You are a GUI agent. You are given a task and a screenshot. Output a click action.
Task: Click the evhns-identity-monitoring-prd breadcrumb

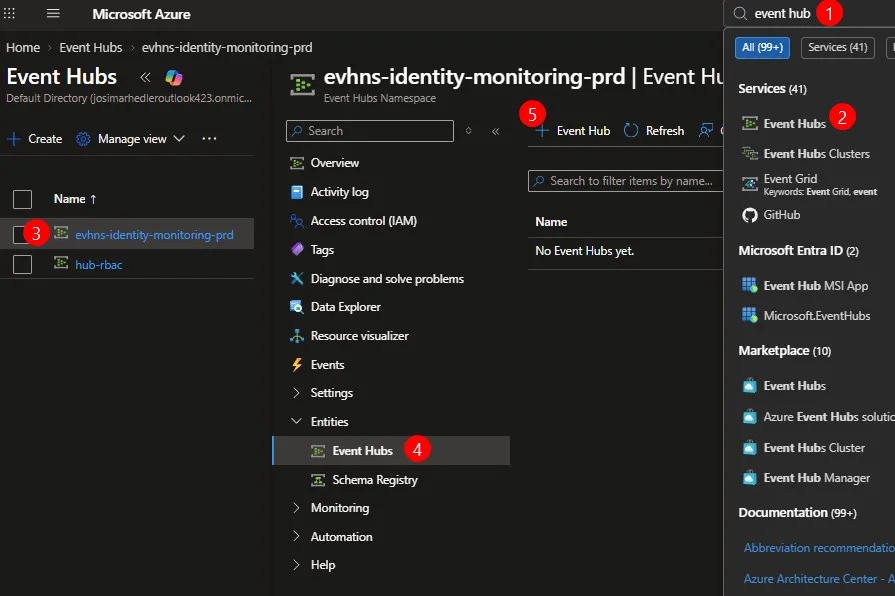pyautogui.click(x=227, y=47)
